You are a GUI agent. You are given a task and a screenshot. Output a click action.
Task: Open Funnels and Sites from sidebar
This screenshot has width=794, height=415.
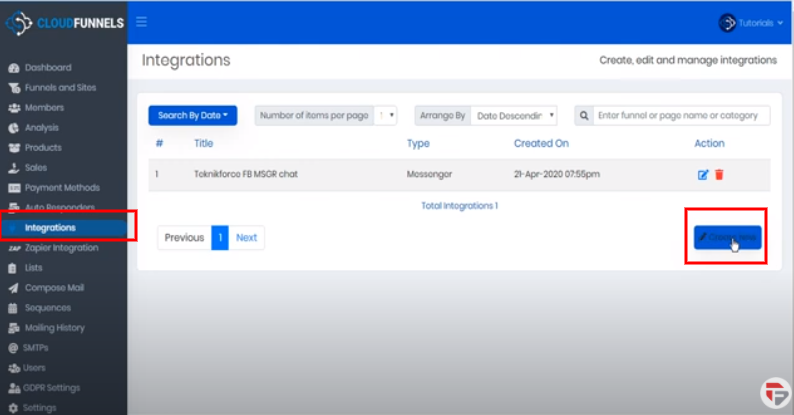(60, 88)
